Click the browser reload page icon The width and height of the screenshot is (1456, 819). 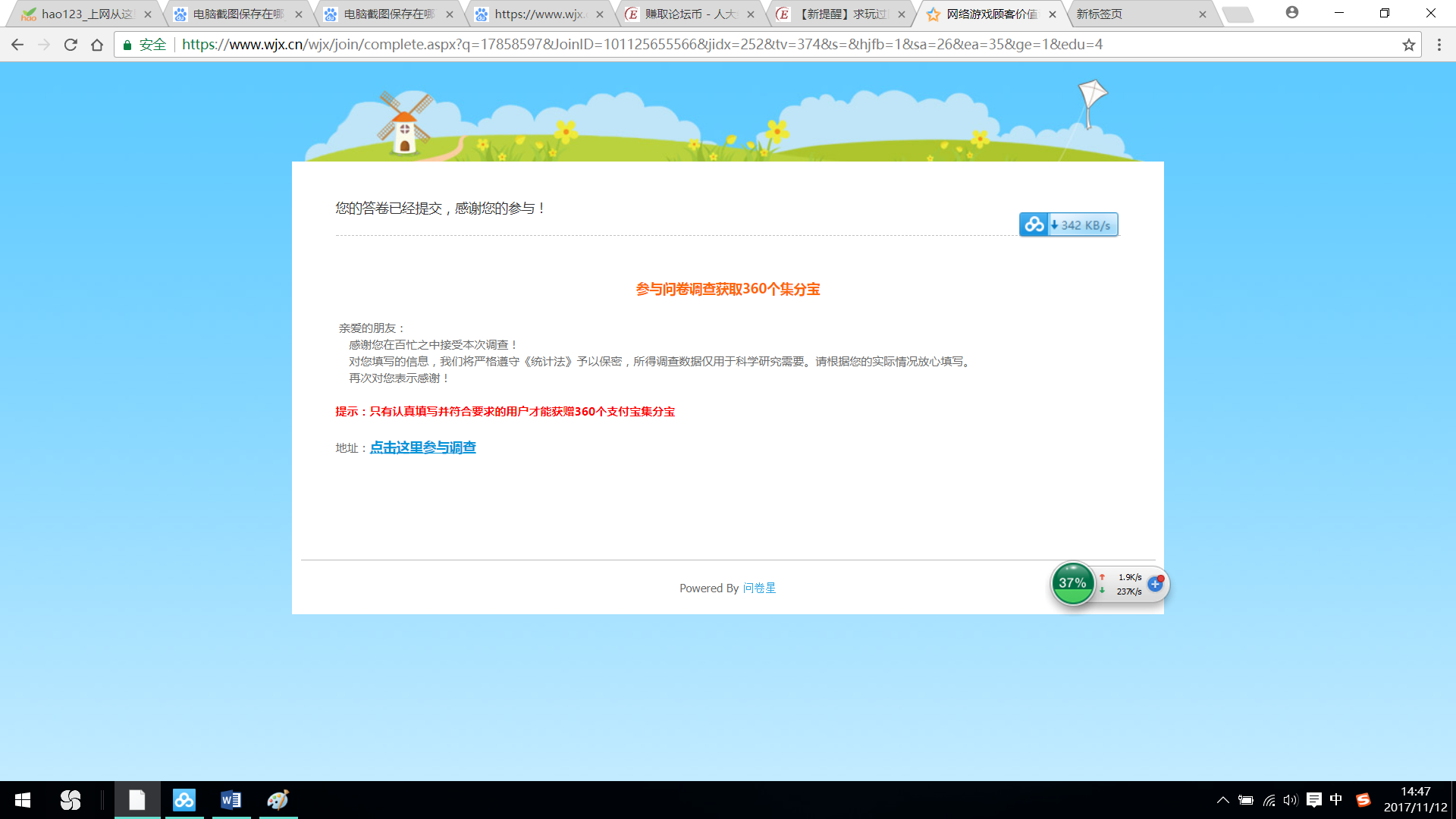coord(71,45)
